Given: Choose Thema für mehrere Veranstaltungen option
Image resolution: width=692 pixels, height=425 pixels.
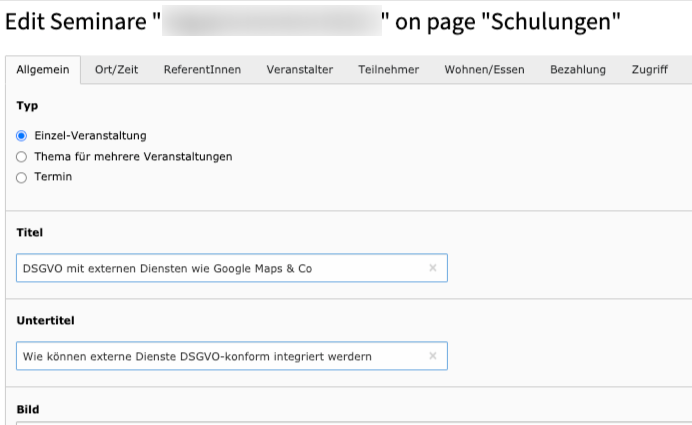Looking at the screenshot, I should (x=21, y=157).
